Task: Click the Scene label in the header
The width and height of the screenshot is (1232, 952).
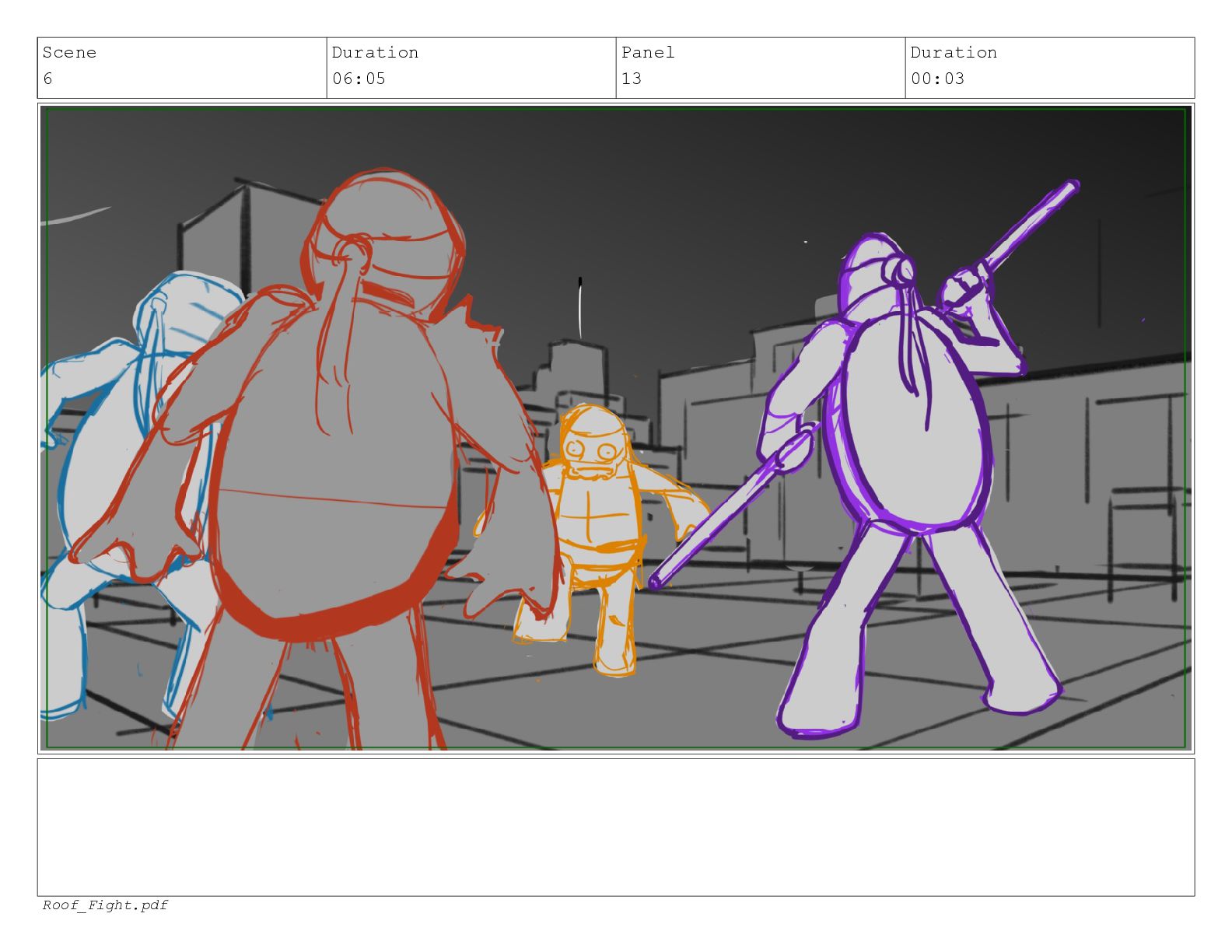Action: pos(69,53)
